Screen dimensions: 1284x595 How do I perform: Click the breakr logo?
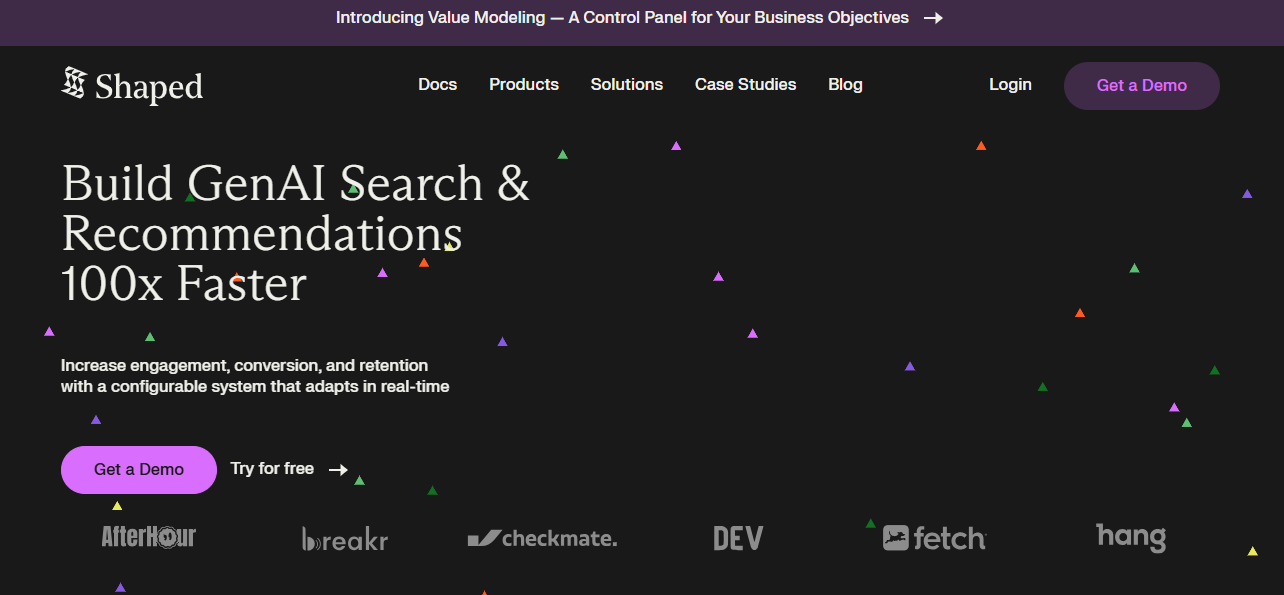(x=345, y=539)
